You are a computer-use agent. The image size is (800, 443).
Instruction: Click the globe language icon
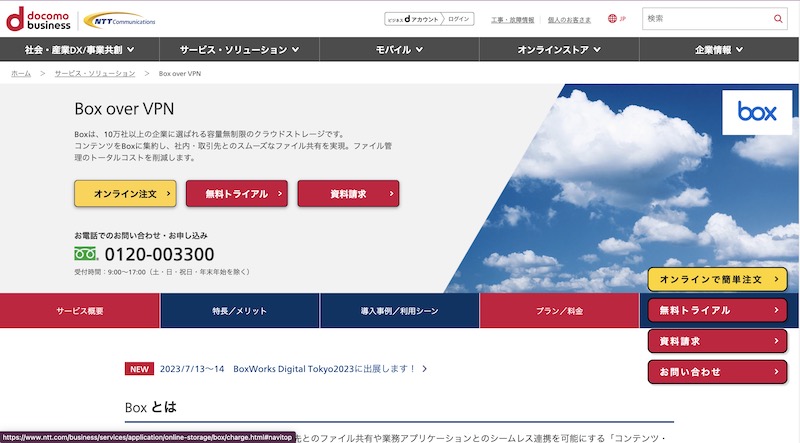(x=612, y=19)
